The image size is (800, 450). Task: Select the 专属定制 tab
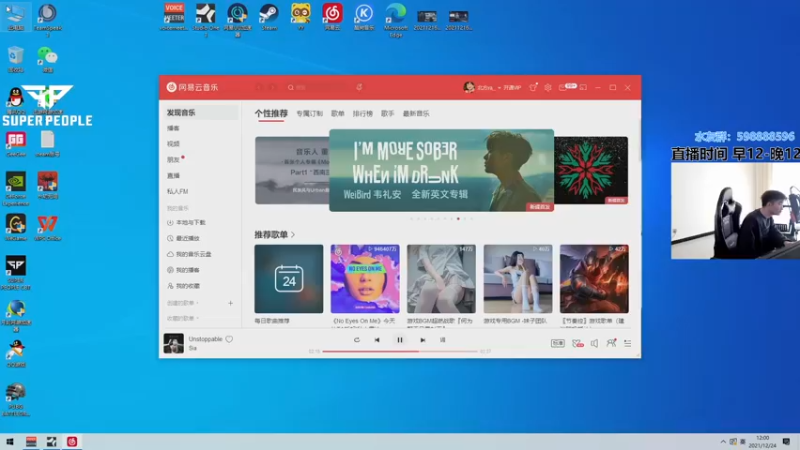(x=309, y=113)
